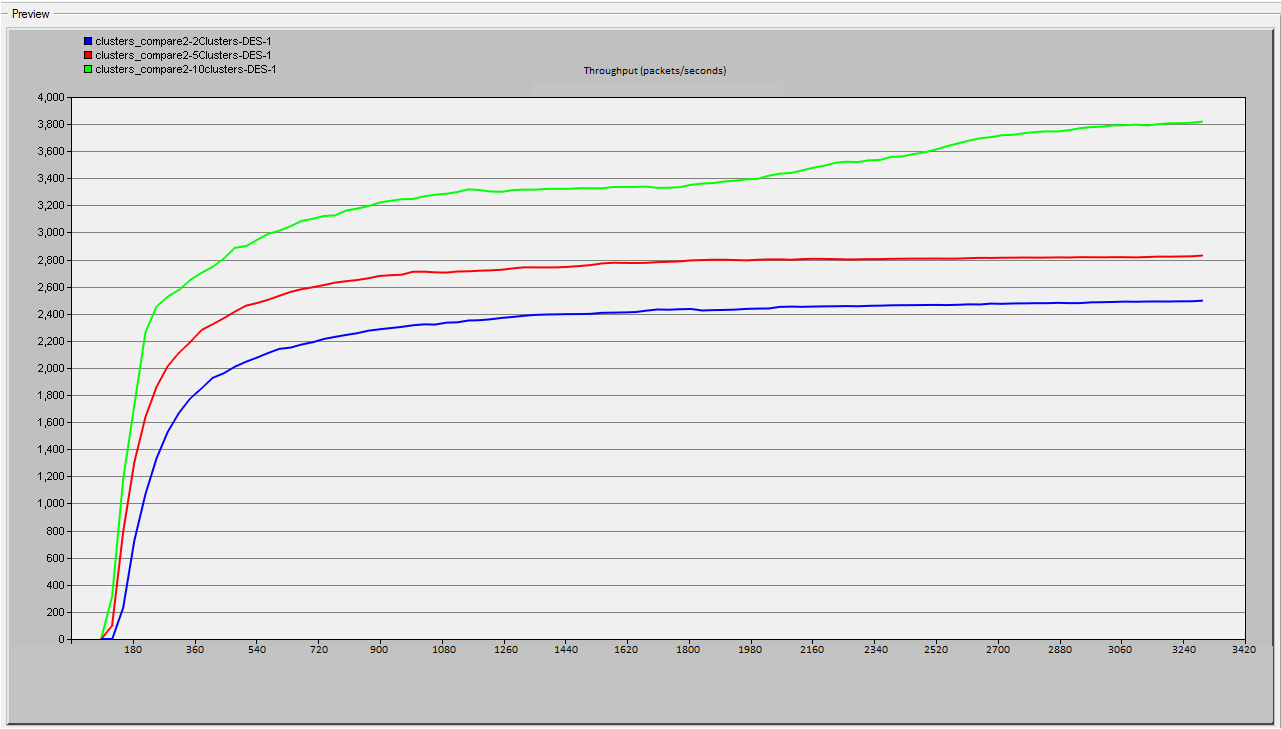Image resolution: width=1281 pixels, height=729 pixels.
Task: Click the 3,200 y-axis label
Action: 50,205
